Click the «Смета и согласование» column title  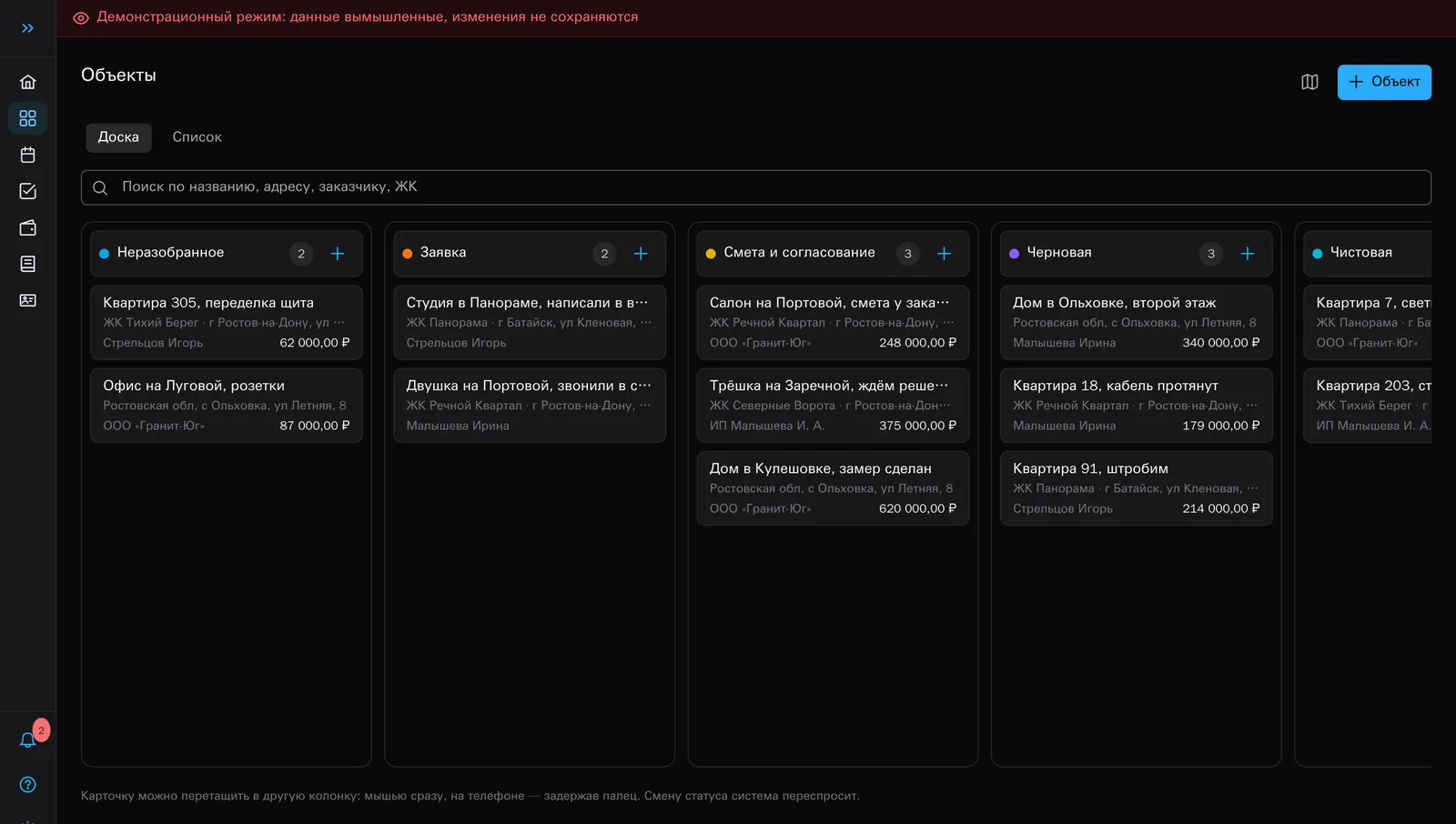pos(799,253)
